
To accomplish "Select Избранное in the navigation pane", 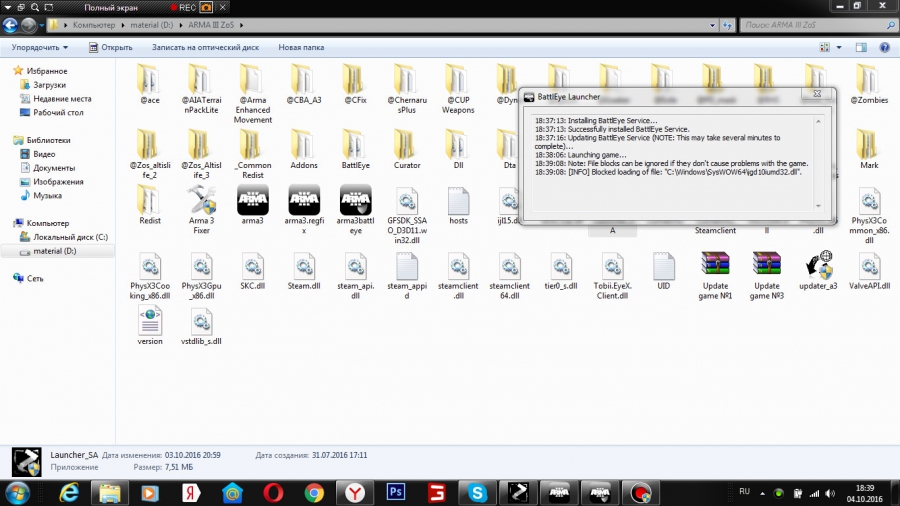I will (46, 71).
